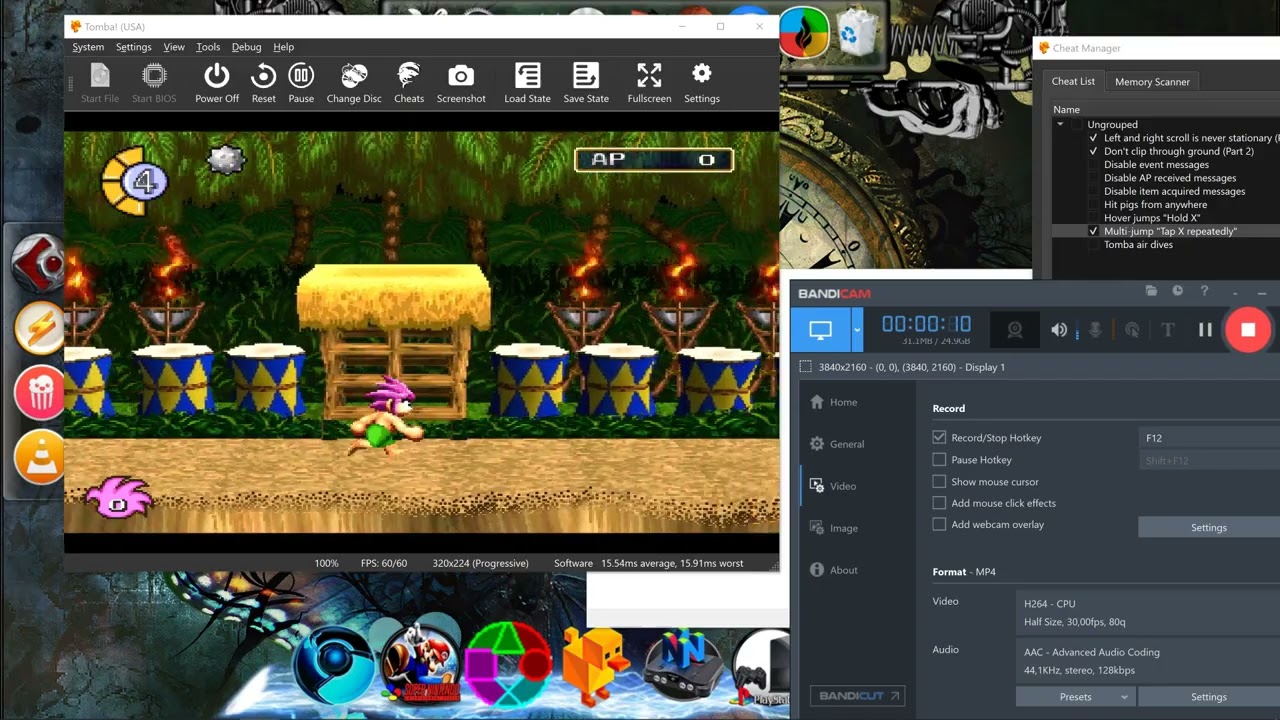This screenshot has height=720, width=1280.
Task: Switch the emulator to Fullscreen
Action: click(649, 82)
